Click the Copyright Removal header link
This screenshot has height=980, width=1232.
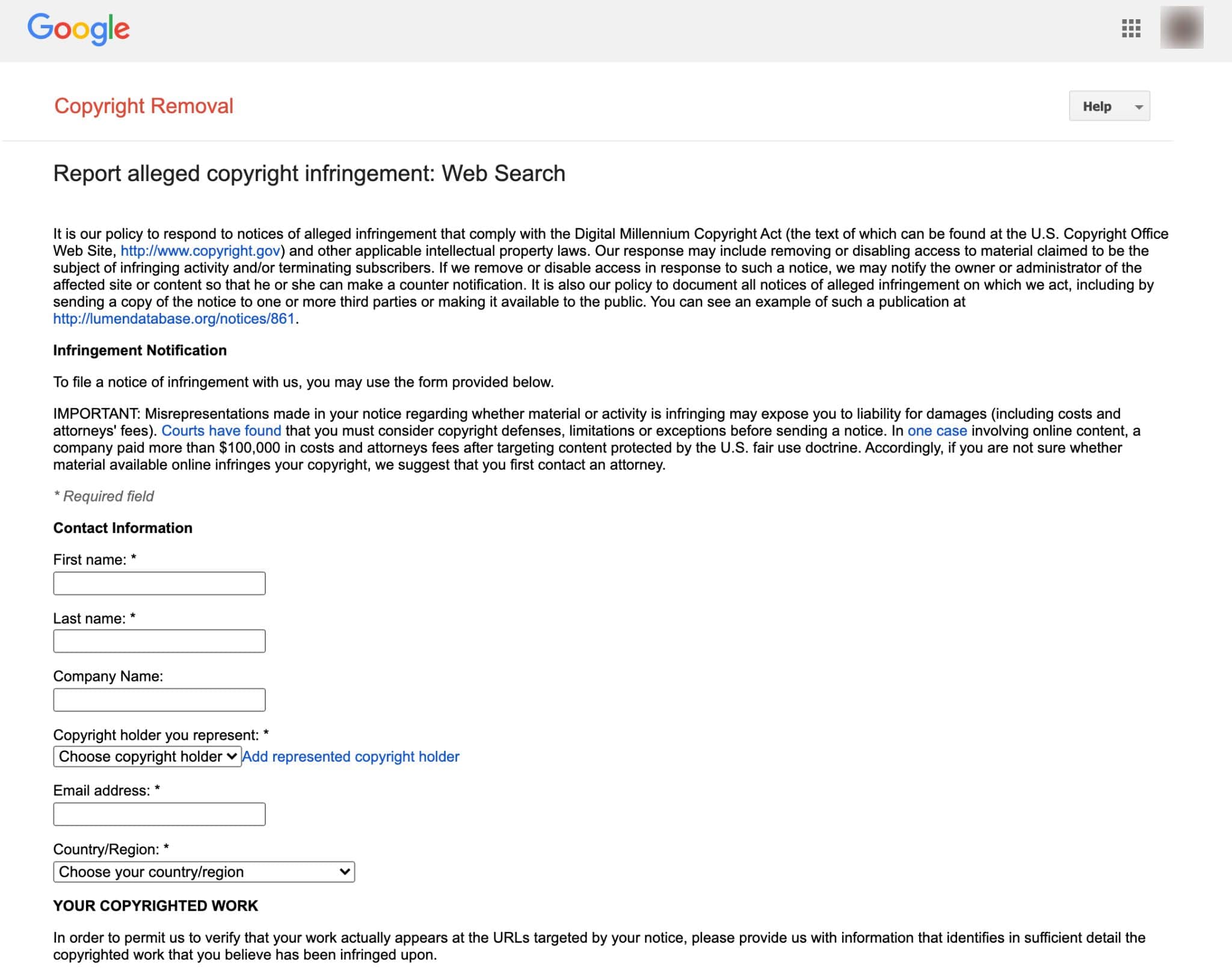tap(143, 106)
